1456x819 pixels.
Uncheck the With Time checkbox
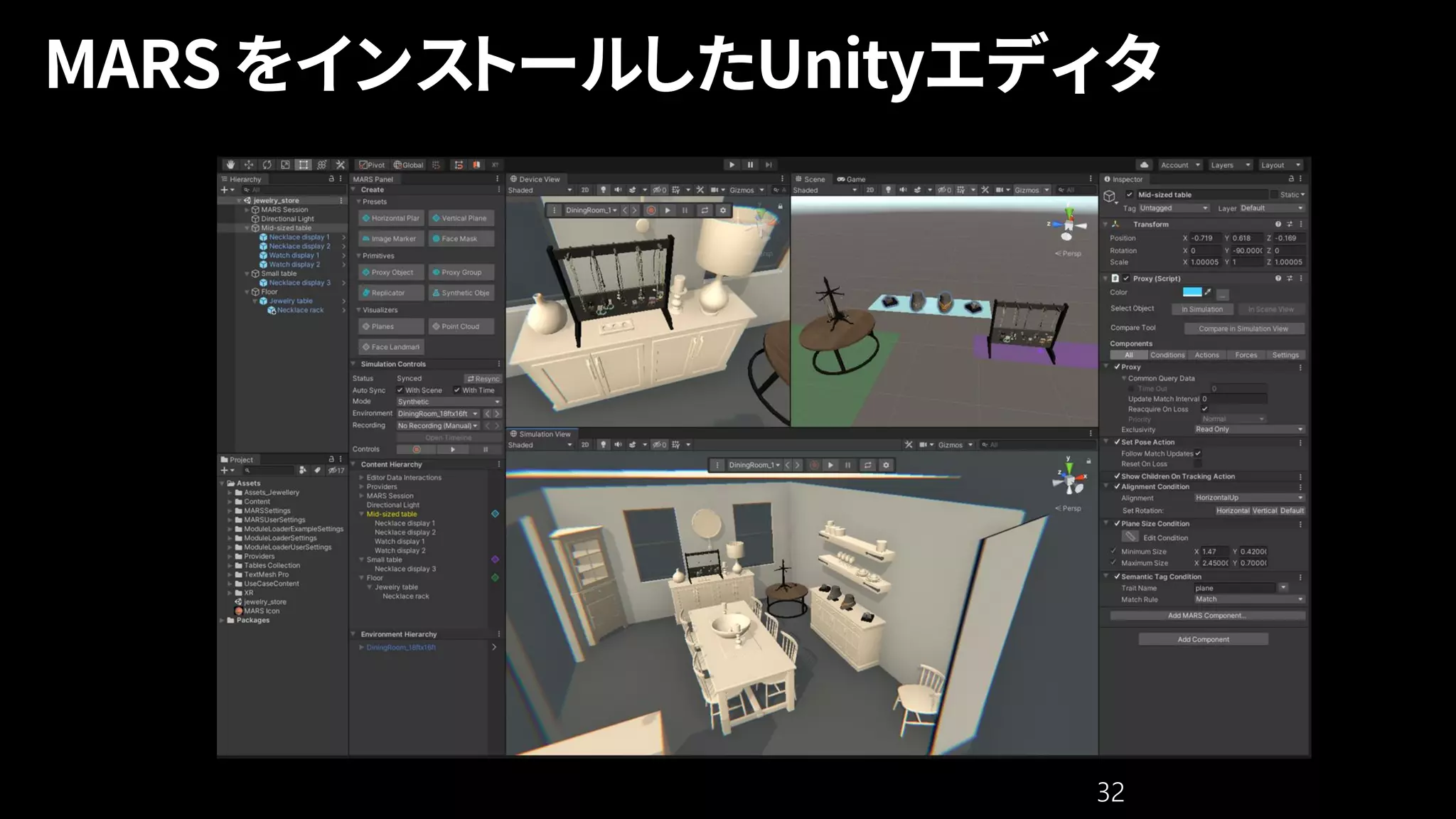click(457, 390)
